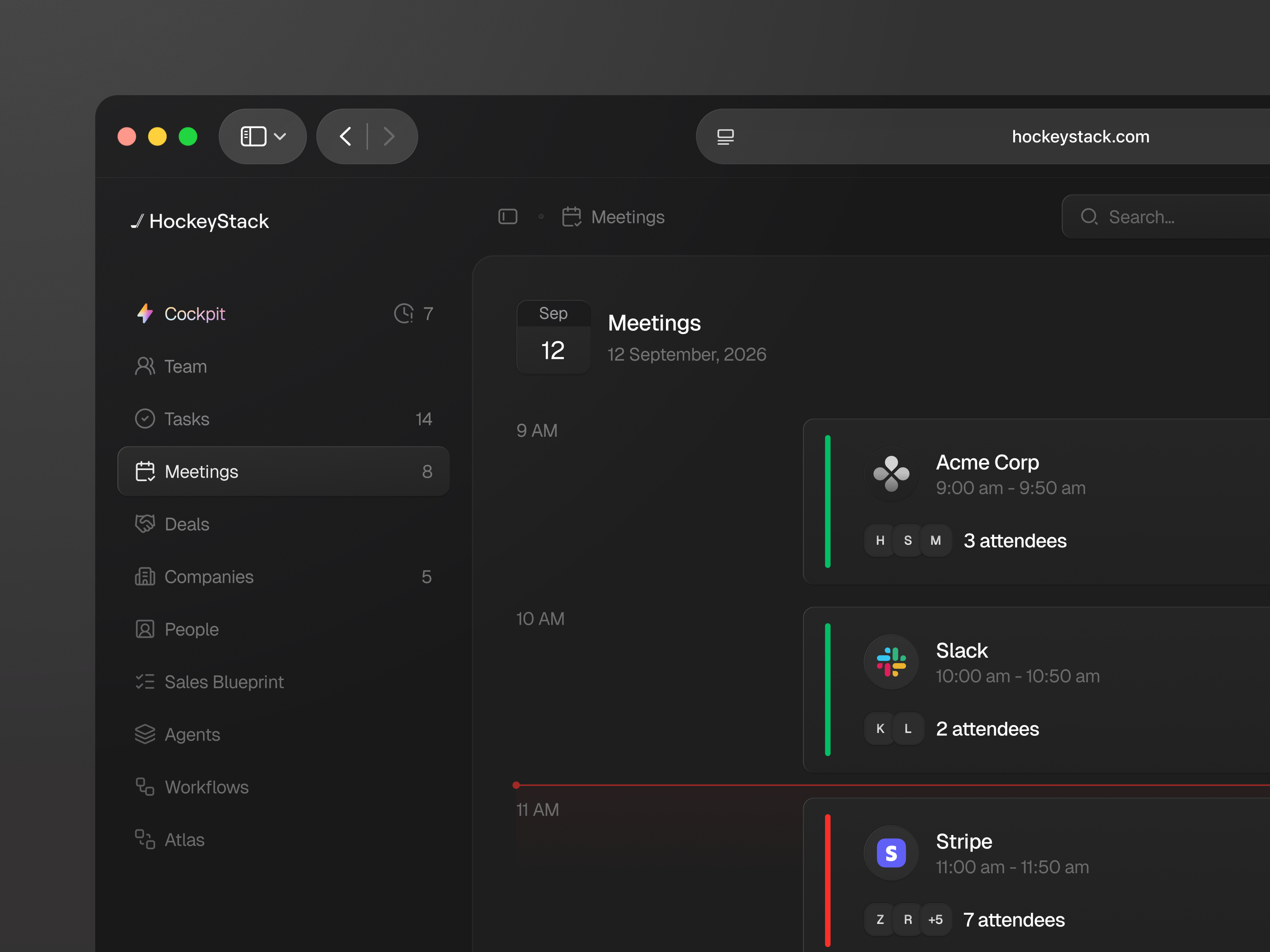The image size is (1270, 952).
Task: Click the Sep 12 date badge
Action: click(x=554, y=337)
